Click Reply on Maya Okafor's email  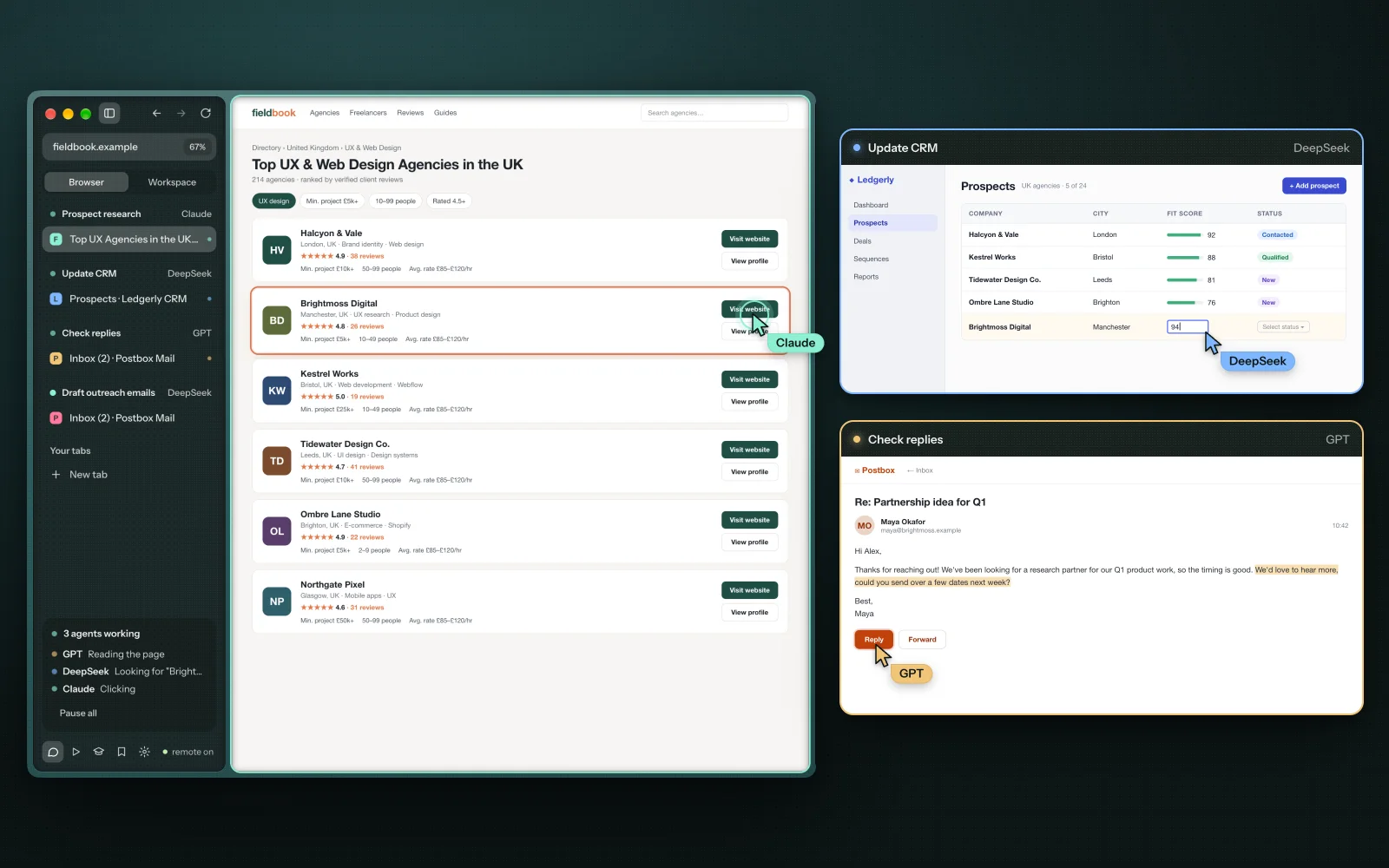coord(873,640)
